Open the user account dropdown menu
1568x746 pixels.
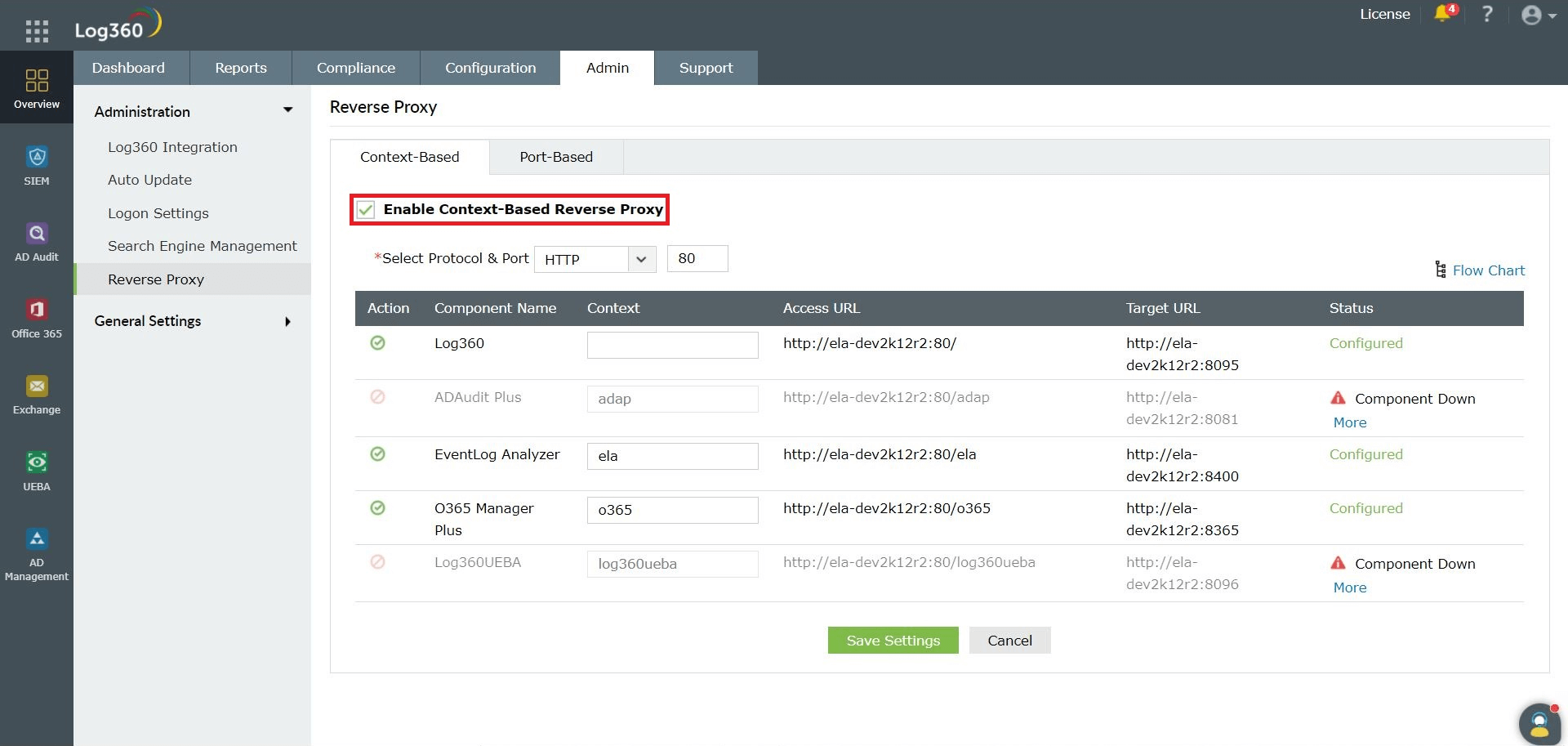click(x=1538, y=16)
